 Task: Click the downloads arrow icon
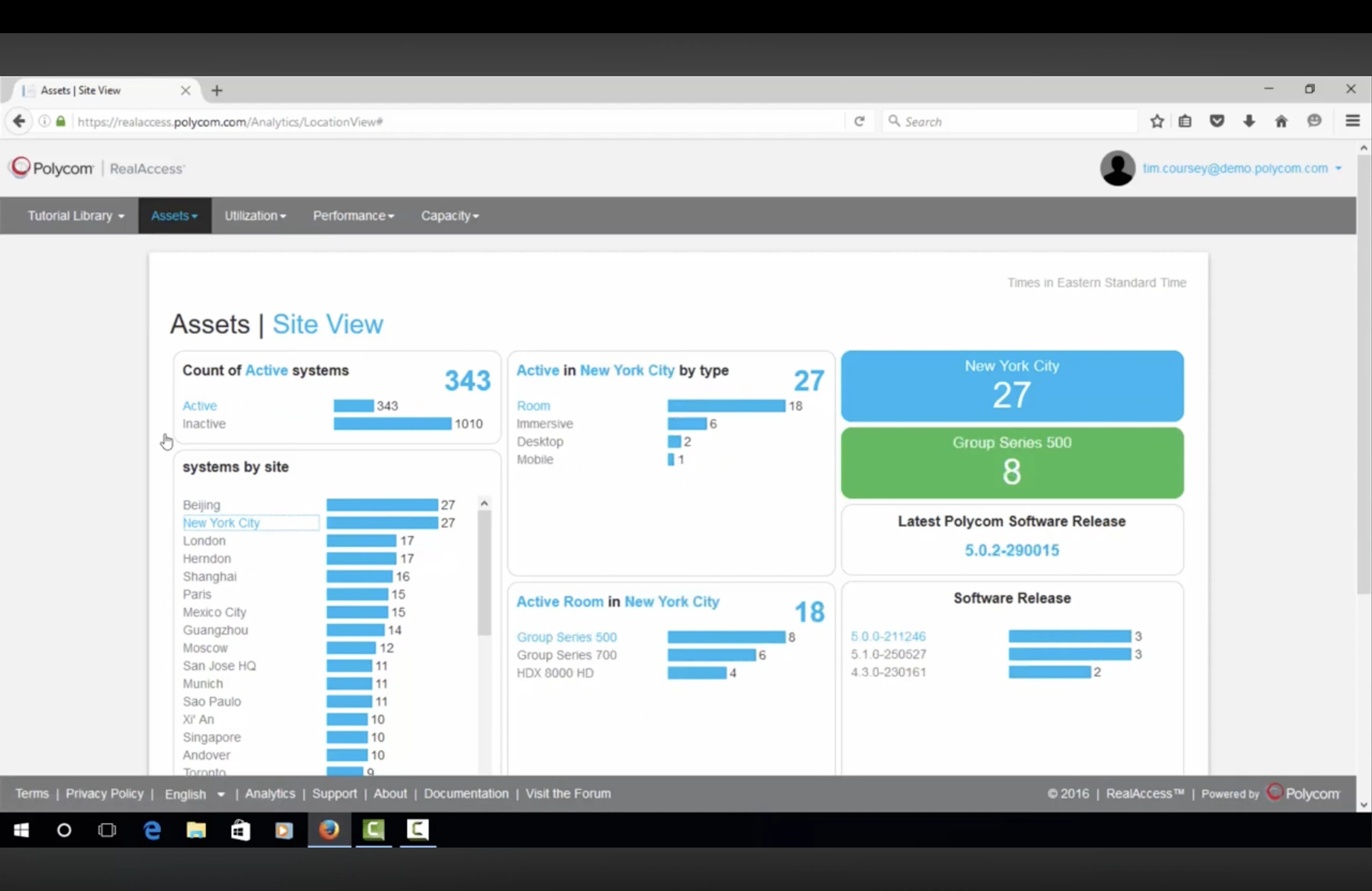coord(1249,121)
